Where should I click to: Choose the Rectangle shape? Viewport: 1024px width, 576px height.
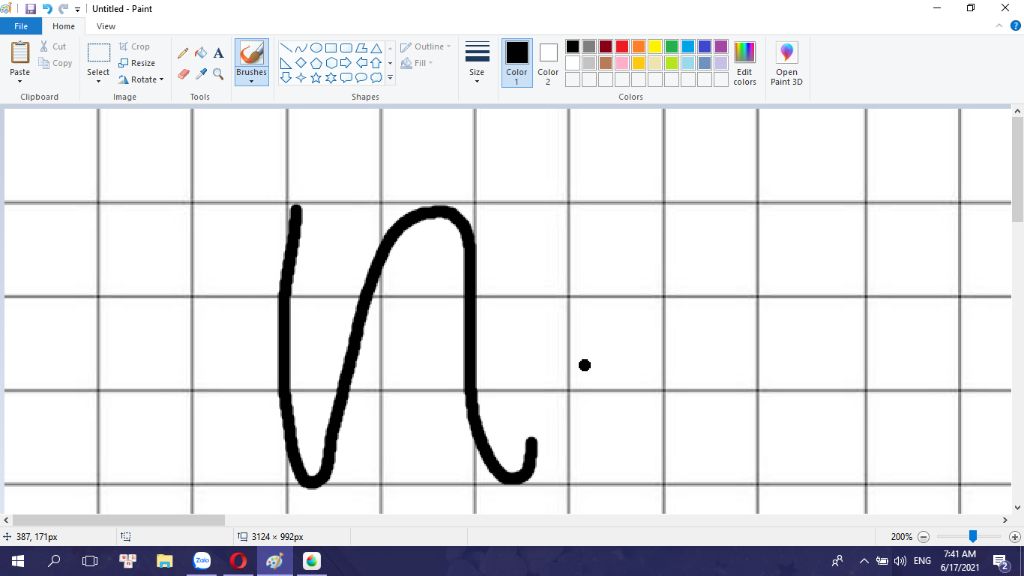[331, 48]
